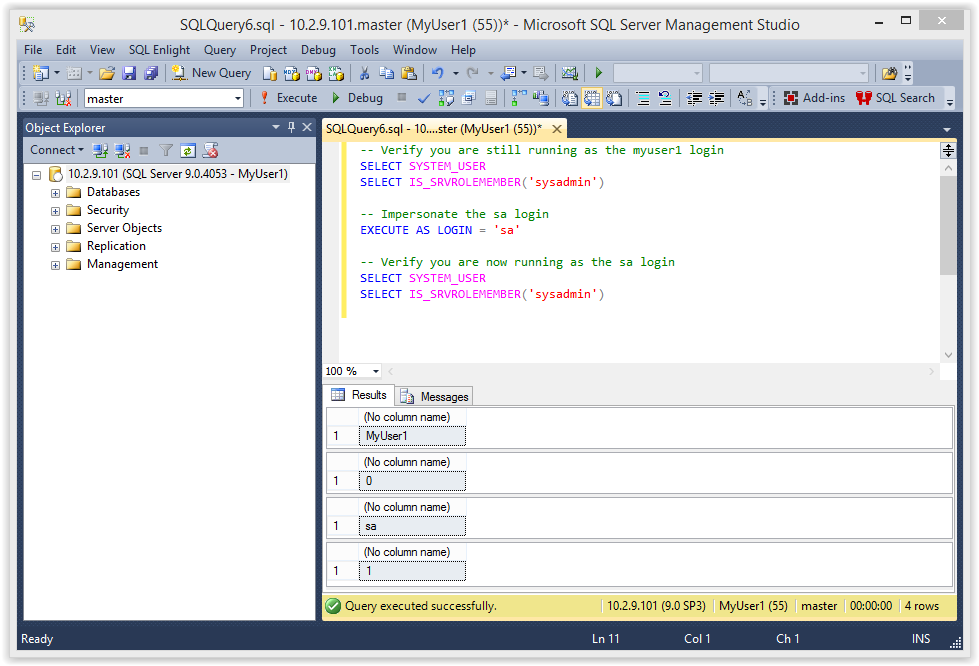Select the sa result cell

point(412,526)
